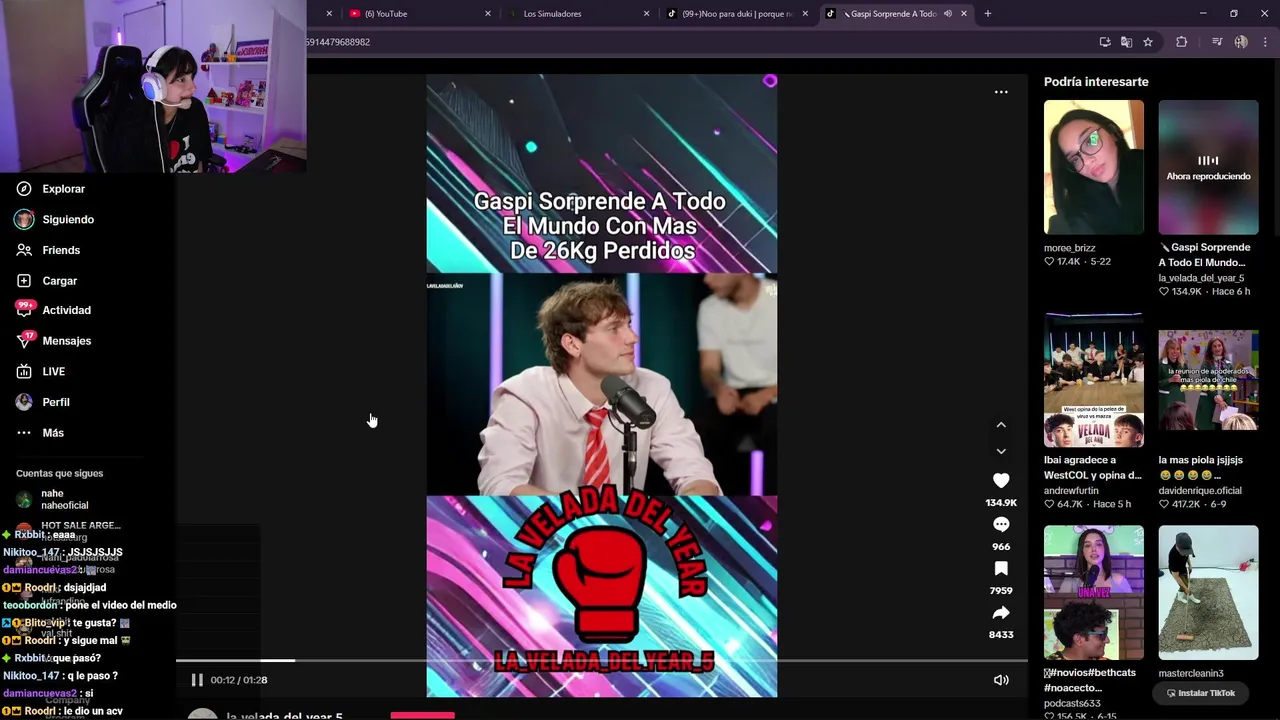Close the 'Noo para duki' tab
Image resolution: width=1280 pixels, height=720 pixels.
pos(805,14)
